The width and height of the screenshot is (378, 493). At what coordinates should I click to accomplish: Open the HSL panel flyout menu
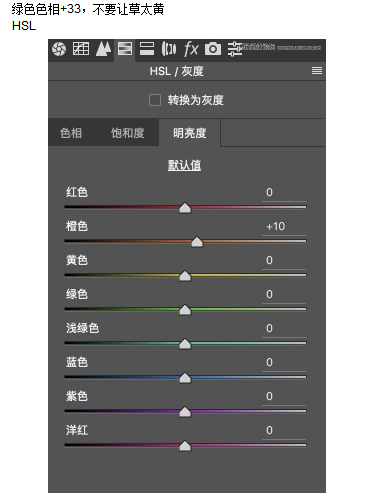click(317, 71)
